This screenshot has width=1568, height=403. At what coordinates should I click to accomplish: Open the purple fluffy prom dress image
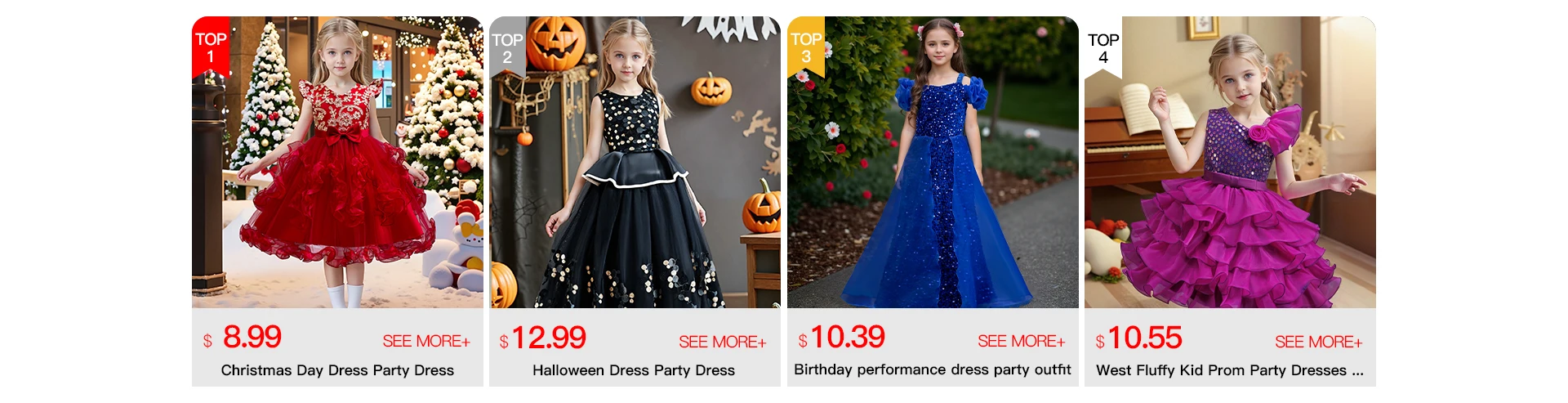click(x=1230, y=162)
